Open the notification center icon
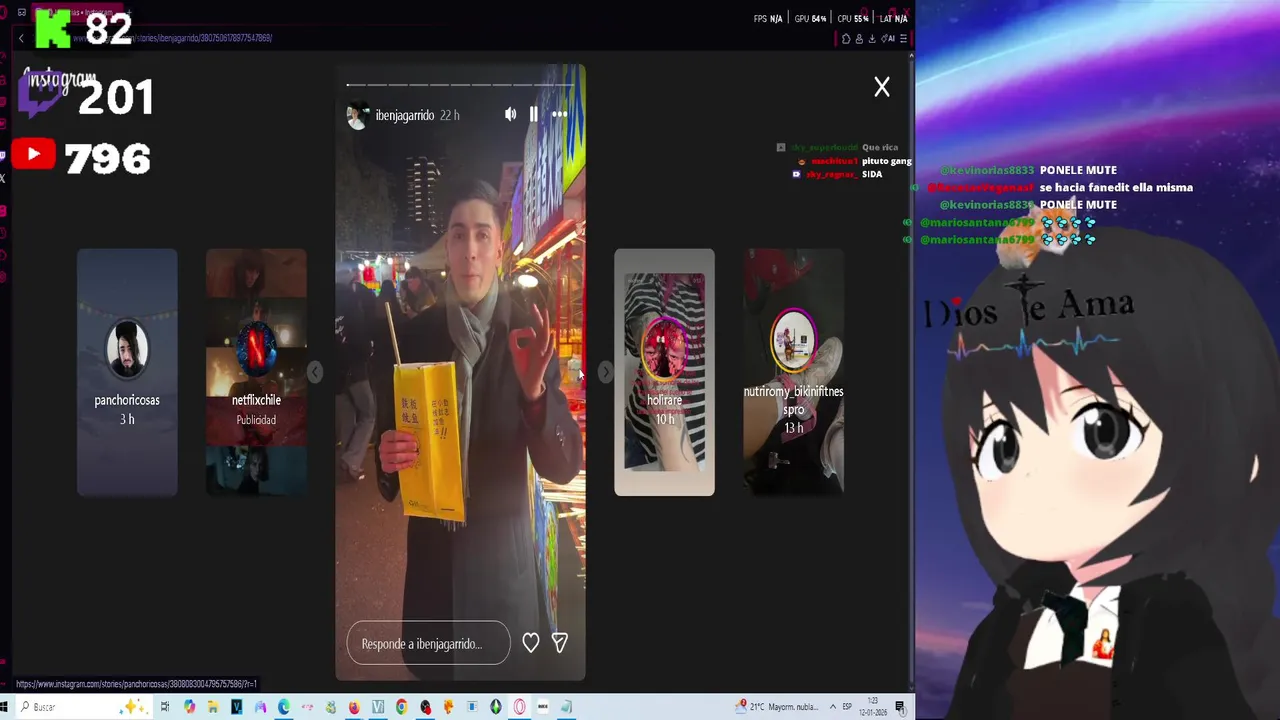Screen dimensions: 1280x720 [x=900, y=707]
